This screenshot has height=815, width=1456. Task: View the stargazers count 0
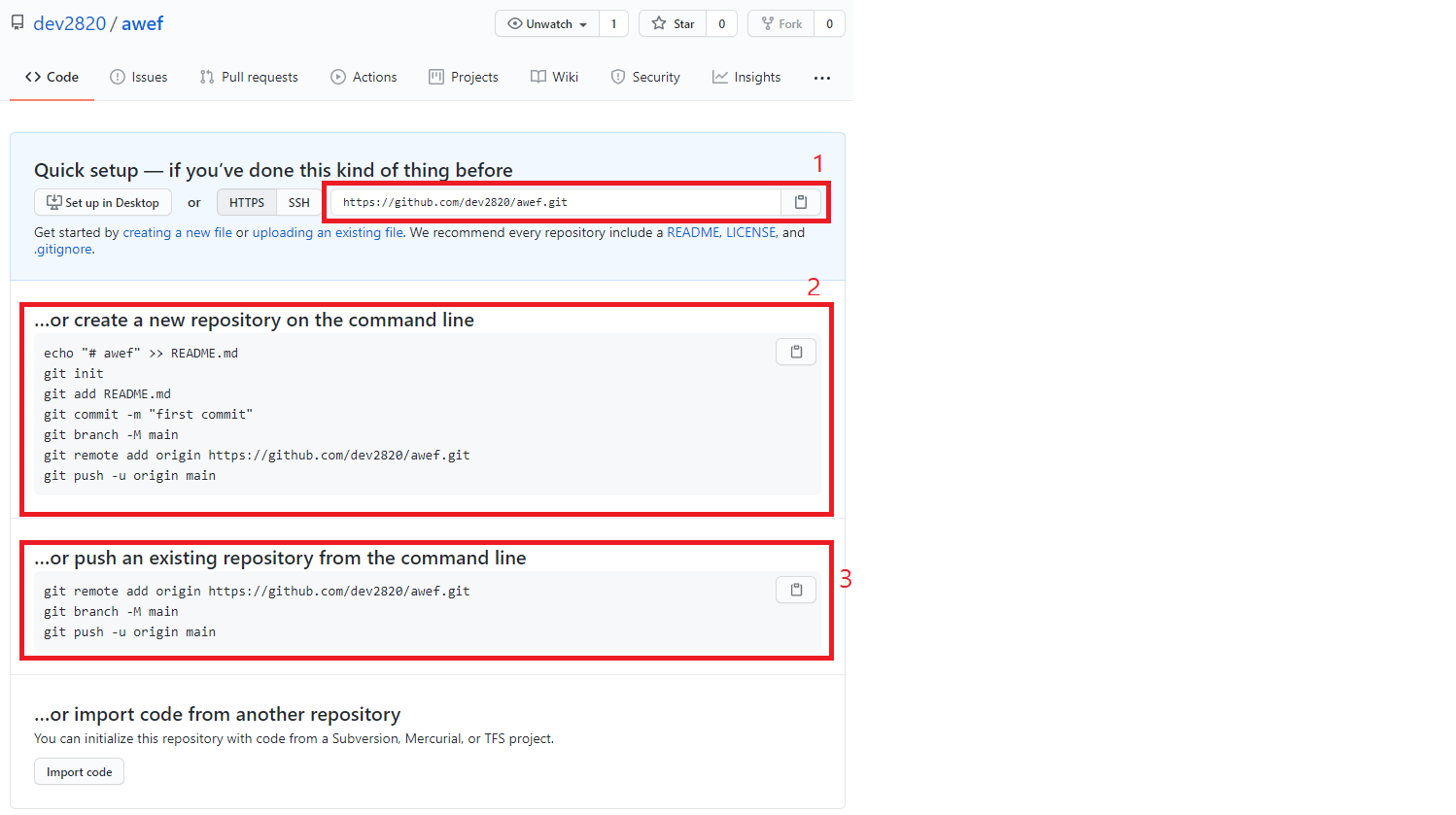tap(721, 23)
